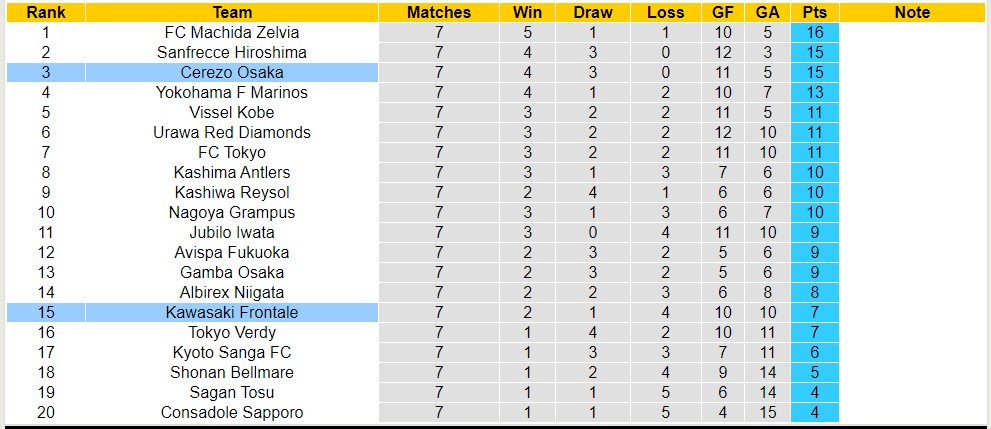Click the Note column header
The image size is (991, 429).
coord(912,12)
